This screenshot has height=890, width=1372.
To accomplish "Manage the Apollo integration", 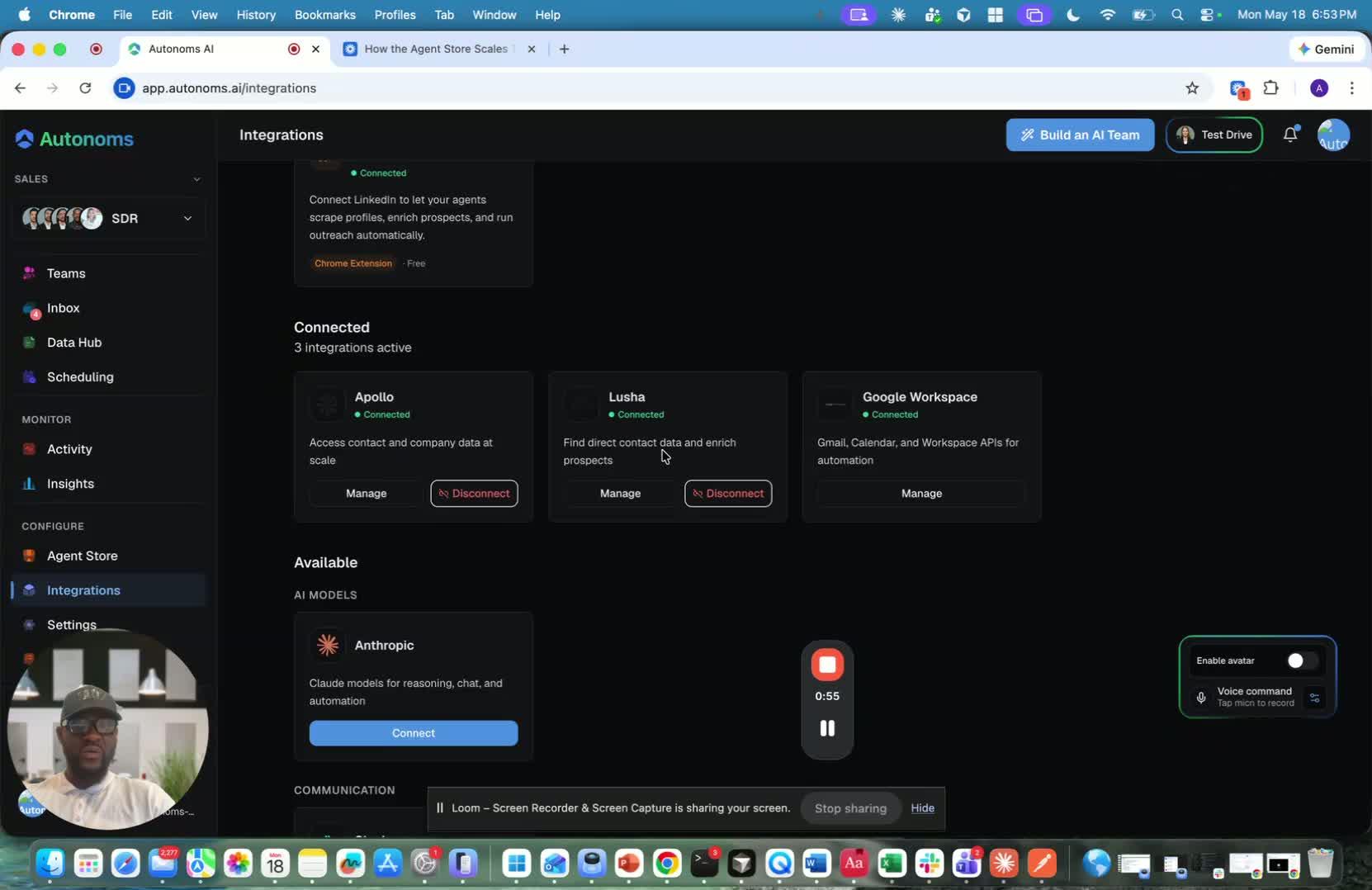I will [x=366, y=494].
